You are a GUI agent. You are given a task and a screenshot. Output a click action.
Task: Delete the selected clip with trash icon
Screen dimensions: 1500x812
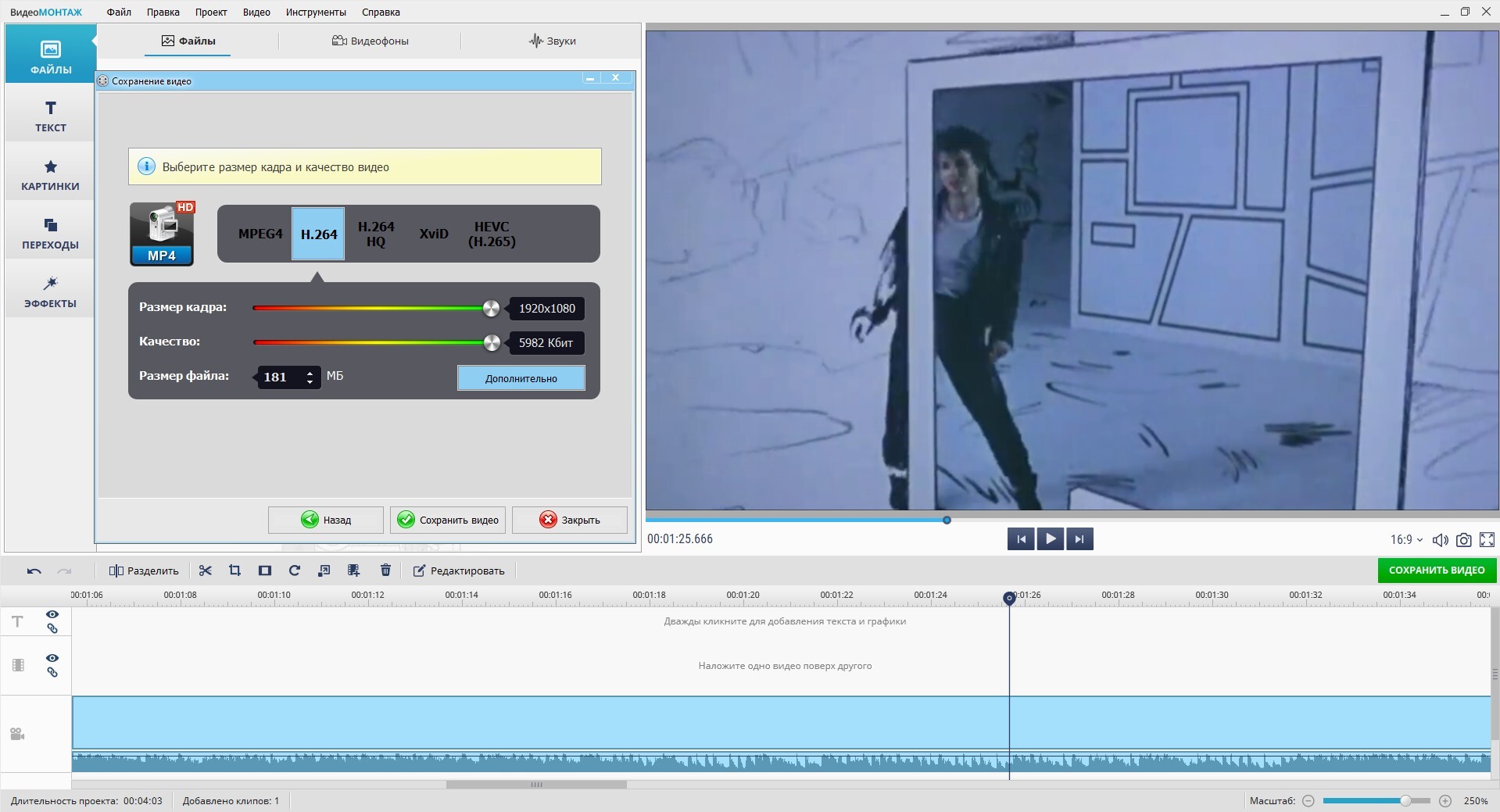pos(385,571)
